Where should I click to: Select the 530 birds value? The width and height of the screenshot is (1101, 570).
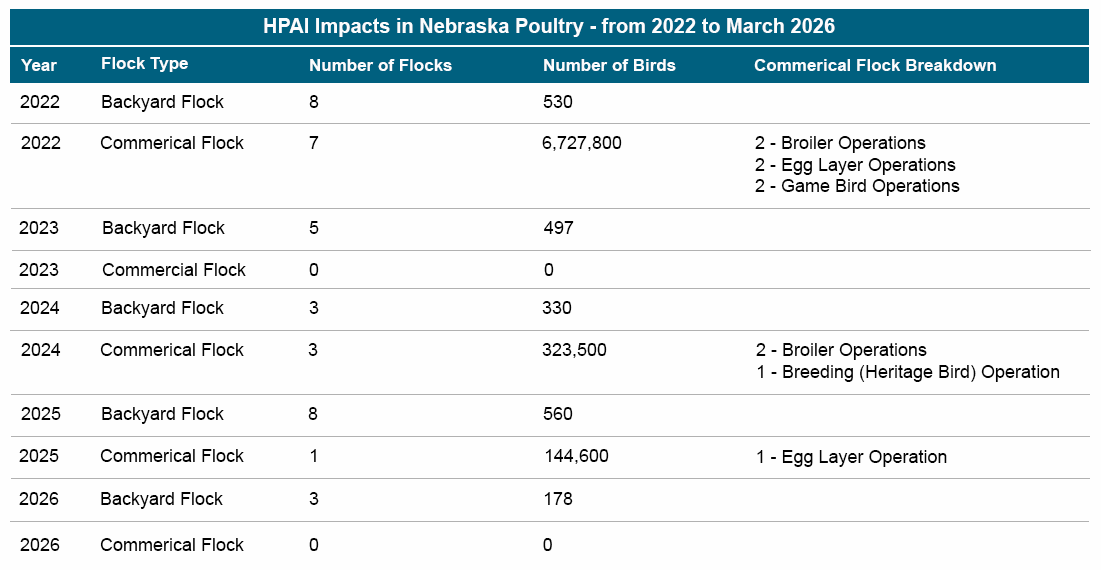[x=557, y=102]
